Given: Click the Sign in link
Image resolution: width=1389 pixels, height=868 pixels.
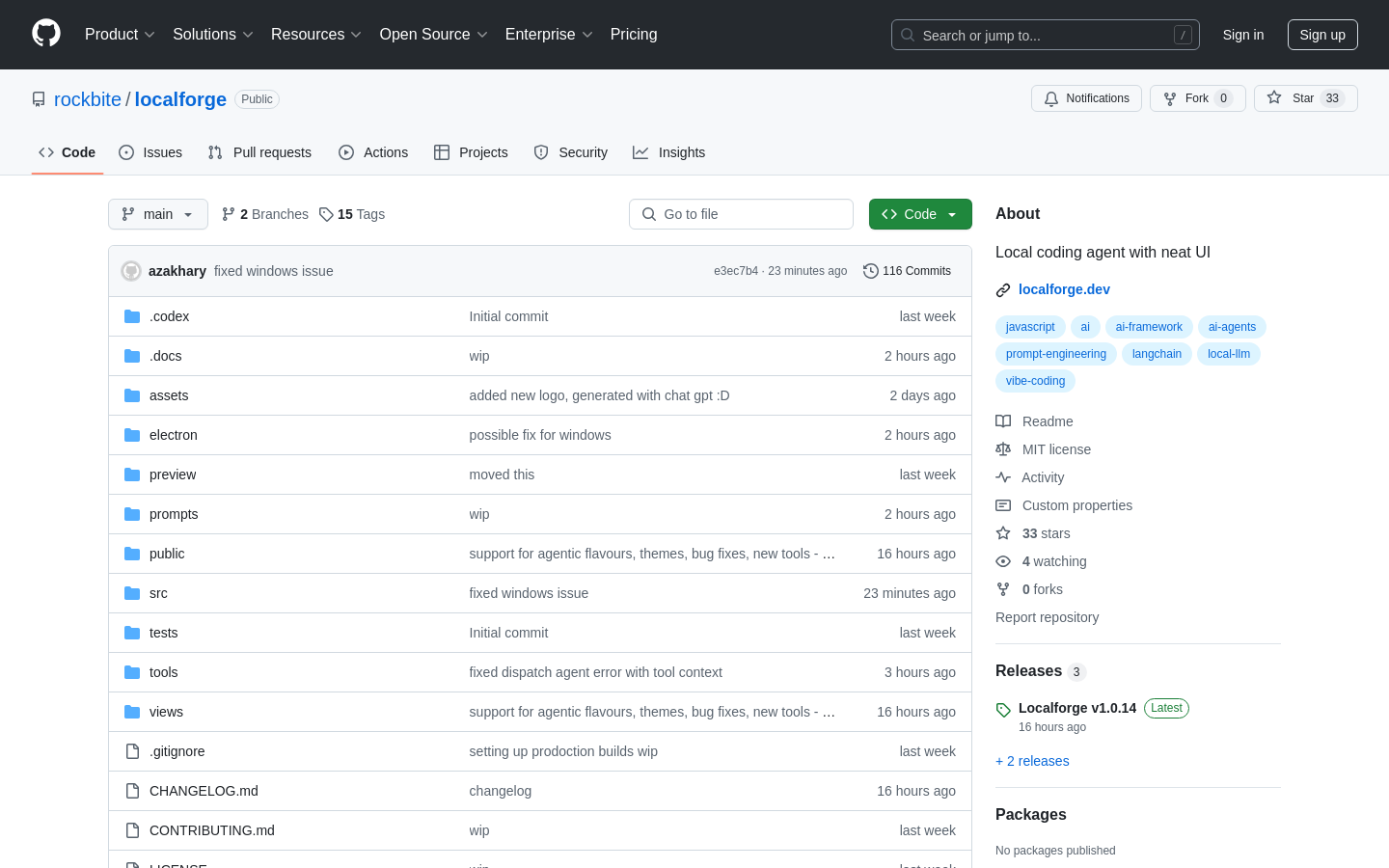Looking at the screenshot, I should 1242,35.
